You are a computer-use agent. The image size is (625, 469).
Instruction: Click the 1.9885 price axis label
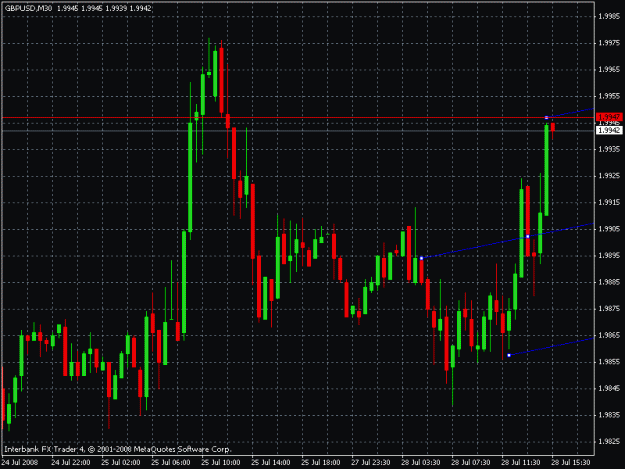[x=609, y=282]
